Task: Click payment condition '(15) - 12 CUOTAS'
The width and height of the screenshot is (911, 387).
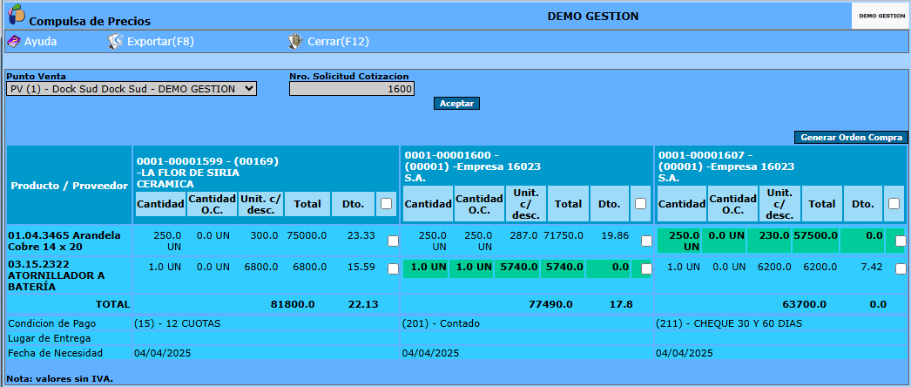Action: (x=177, y=324)
